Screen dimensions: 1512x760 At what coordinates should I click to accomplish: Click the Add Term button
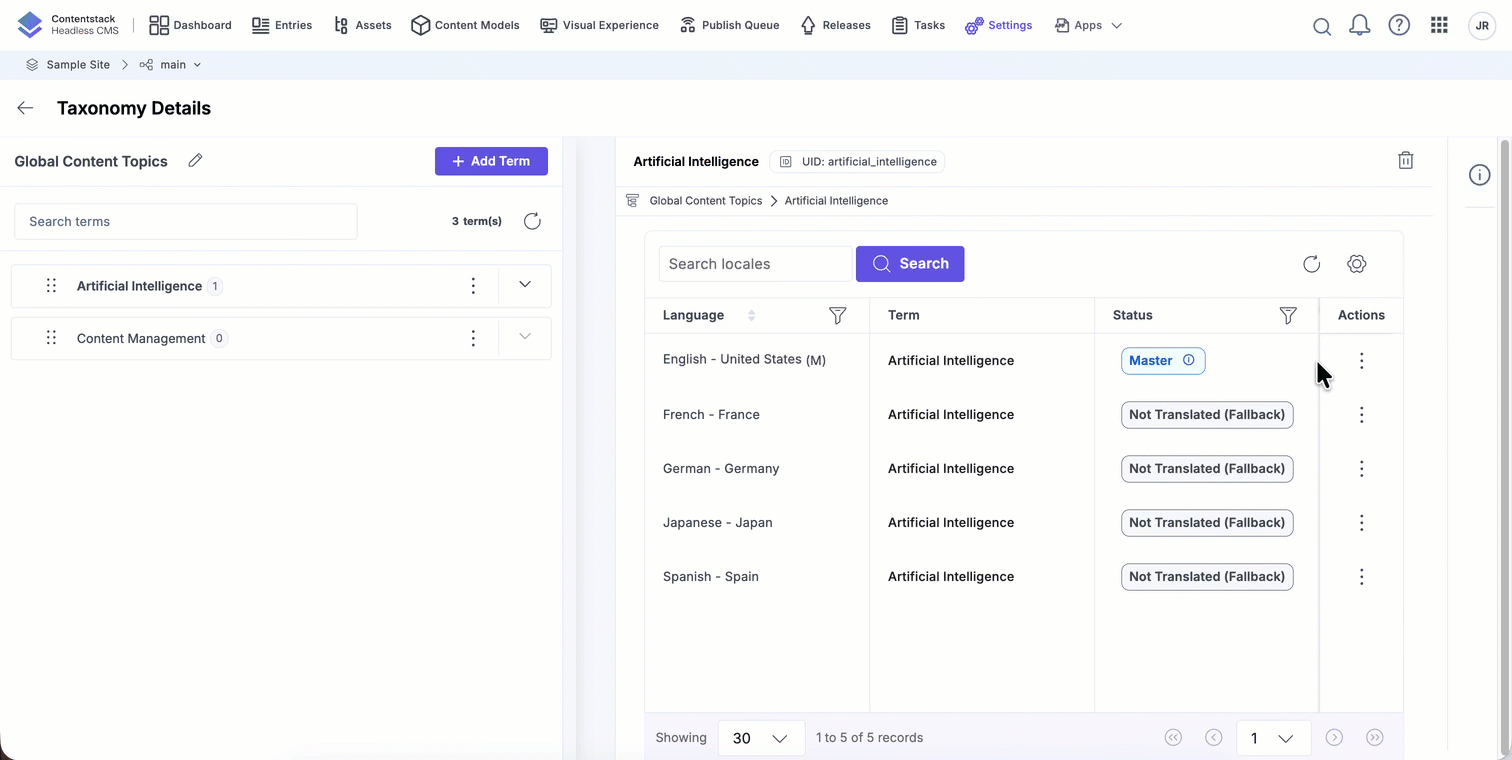tap(491, 161)
